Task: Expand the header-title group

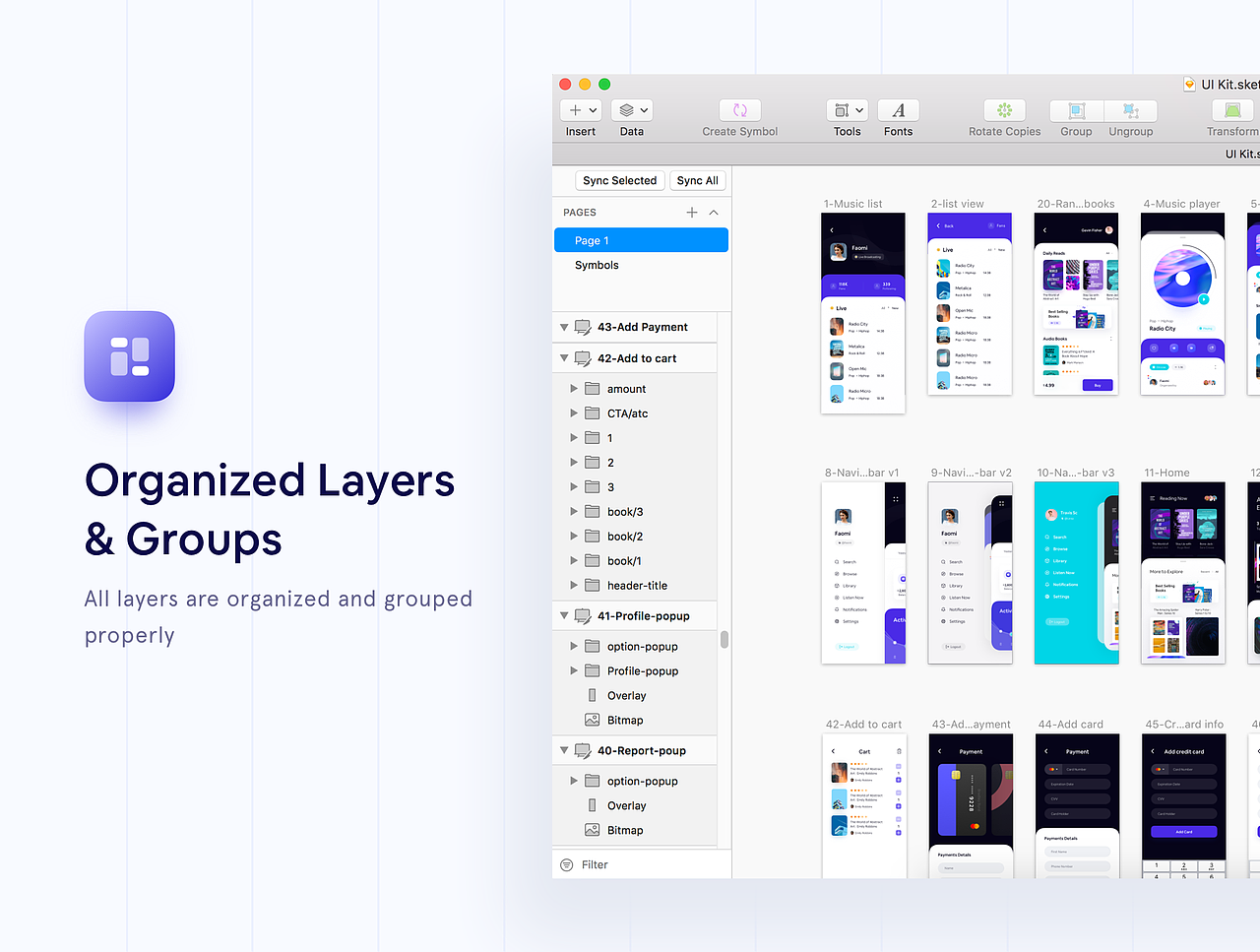Action: tap(574, 586)
